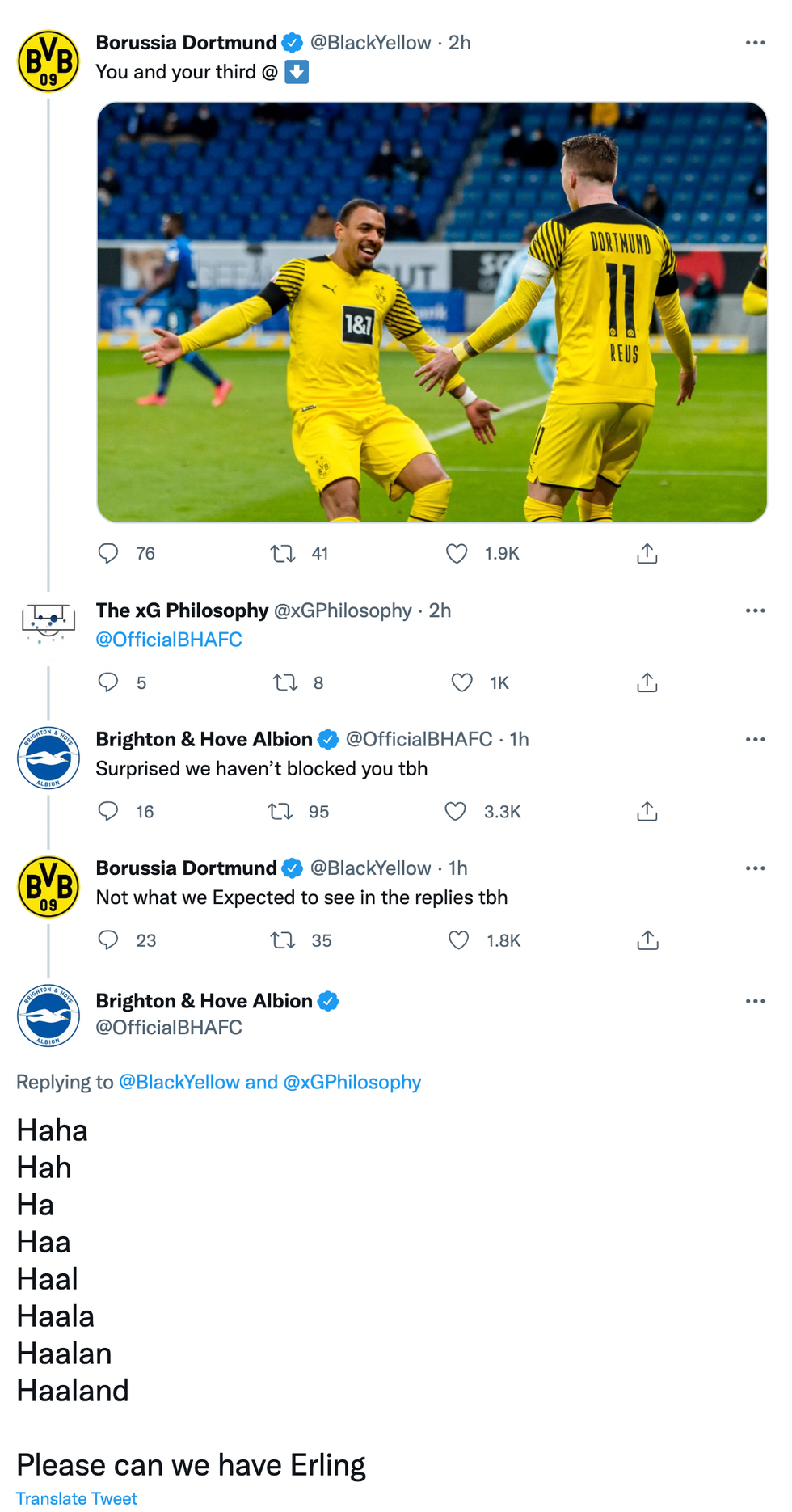Open more options on Dortmund's first tweet
792x1512 pixels.
tap(756, 43)
